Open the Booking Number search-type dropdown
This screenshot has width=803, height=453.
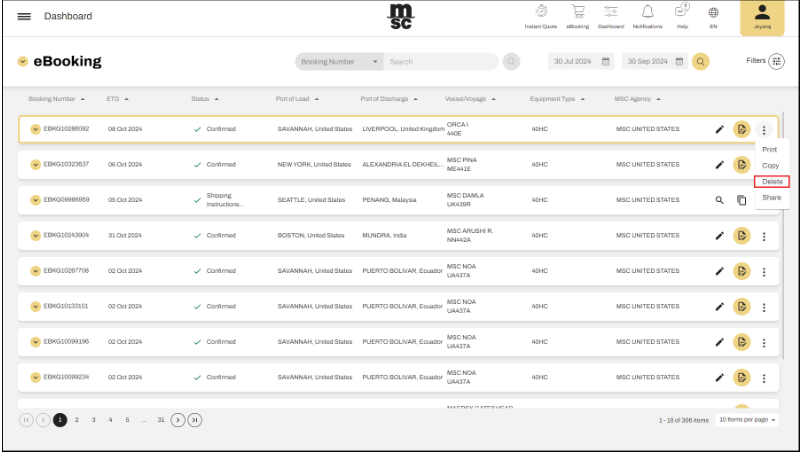click(339, 61)
